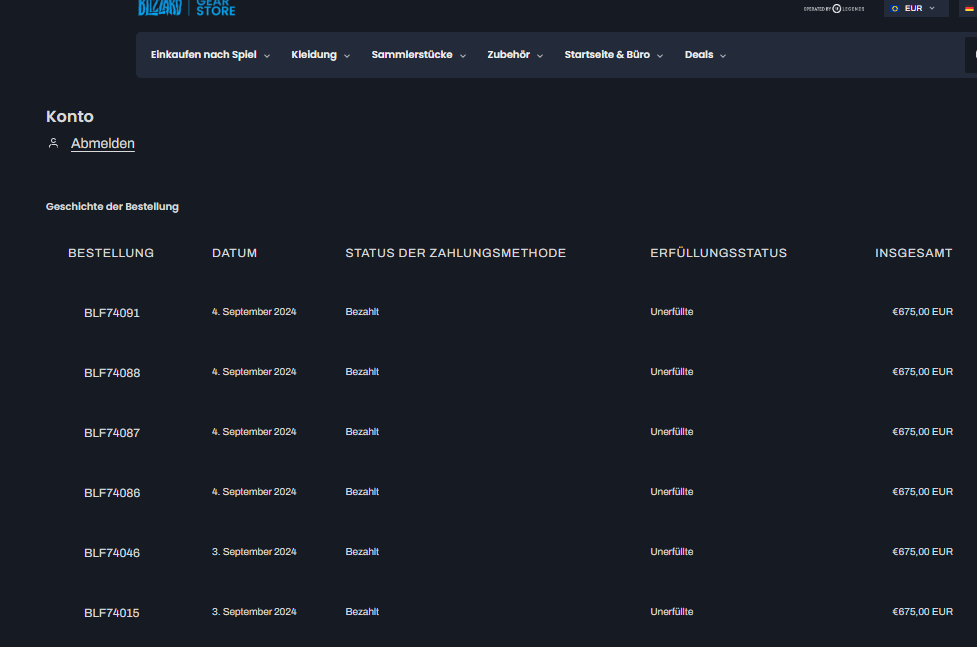Click the DATUM column header
This screenshot has height=647, width=977.
click(x=234, y=253)
